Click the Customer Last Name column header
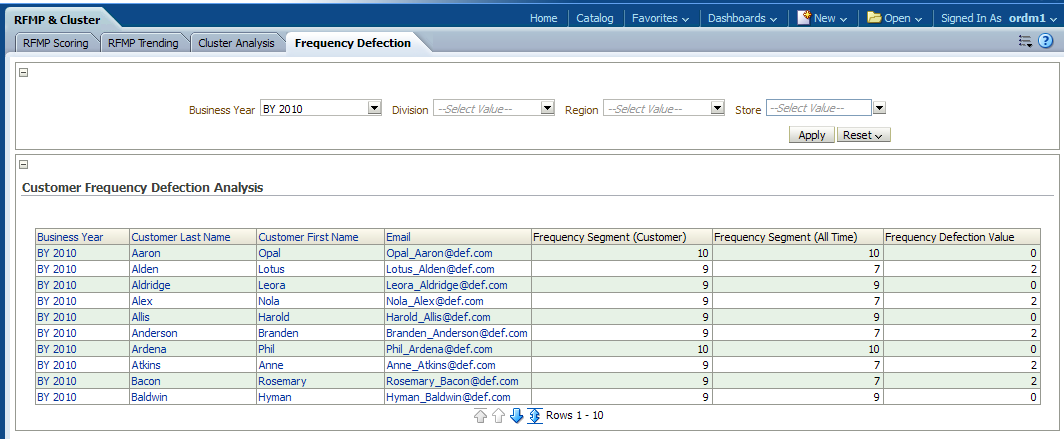Screen dimensions: 1064x439 point(181,237)
